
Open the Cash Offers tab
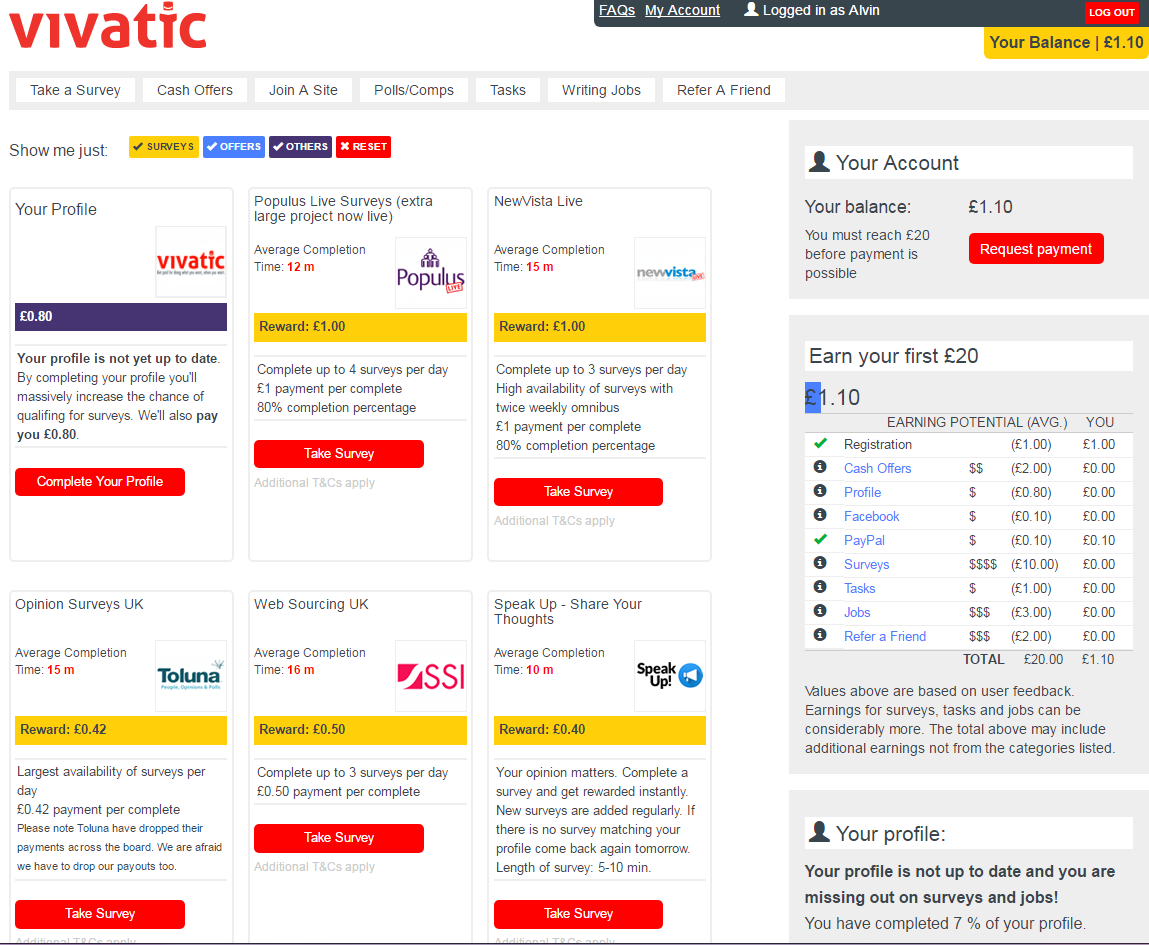(x=195, y=90)
